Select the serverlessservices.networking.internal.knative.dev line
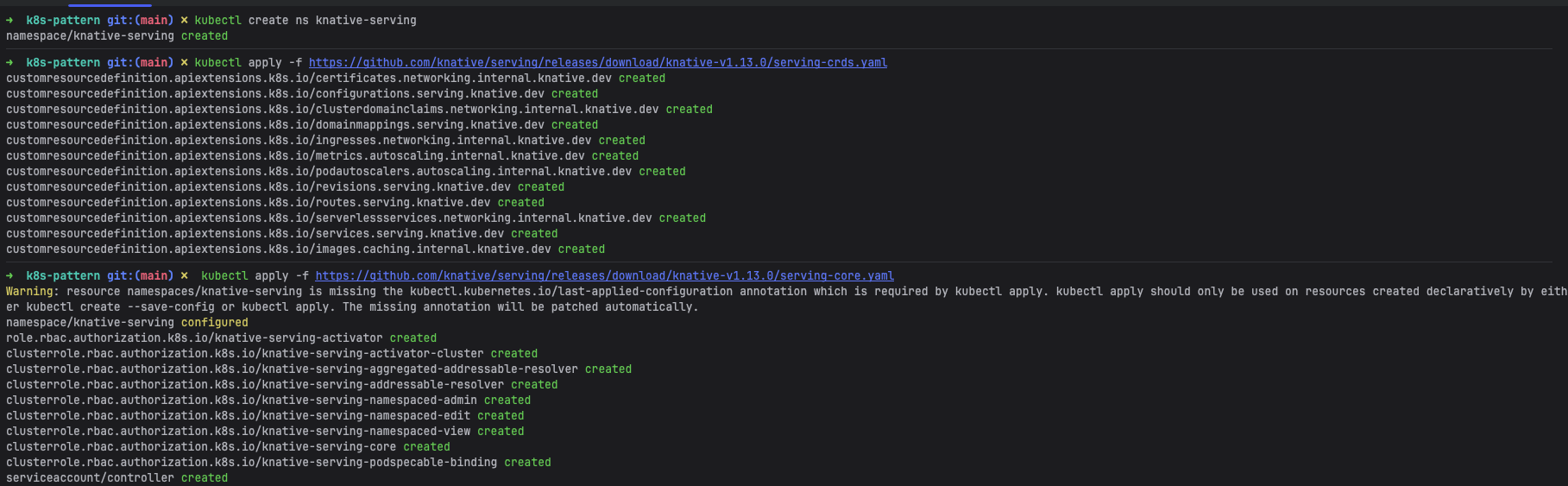The height and width of the screenshot is (486, 1568). (356, 218)
